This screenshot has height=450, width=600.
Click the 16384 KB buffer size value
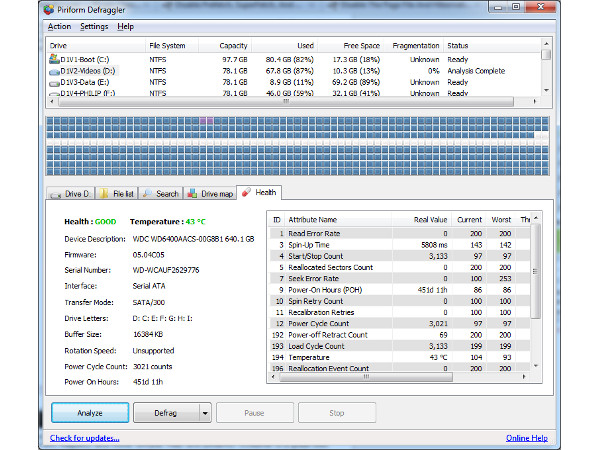(148, 334)
